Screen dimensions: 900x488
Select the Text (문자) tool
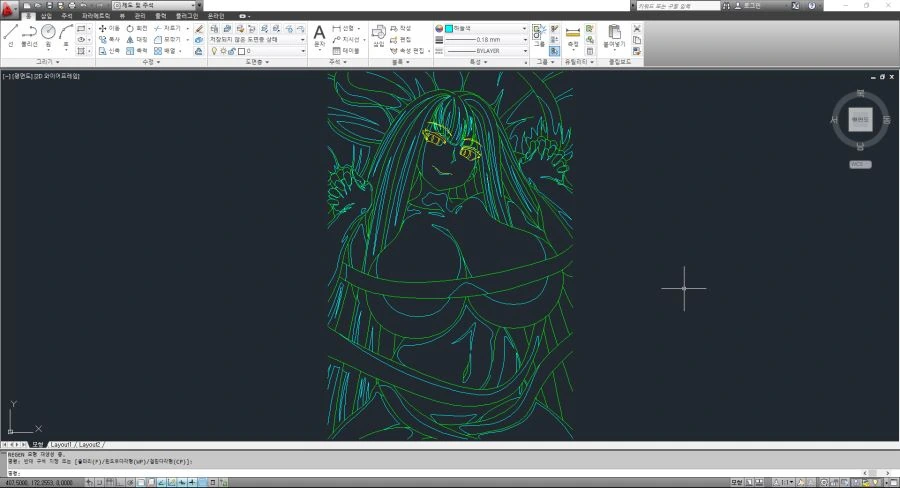pos(319,36)
